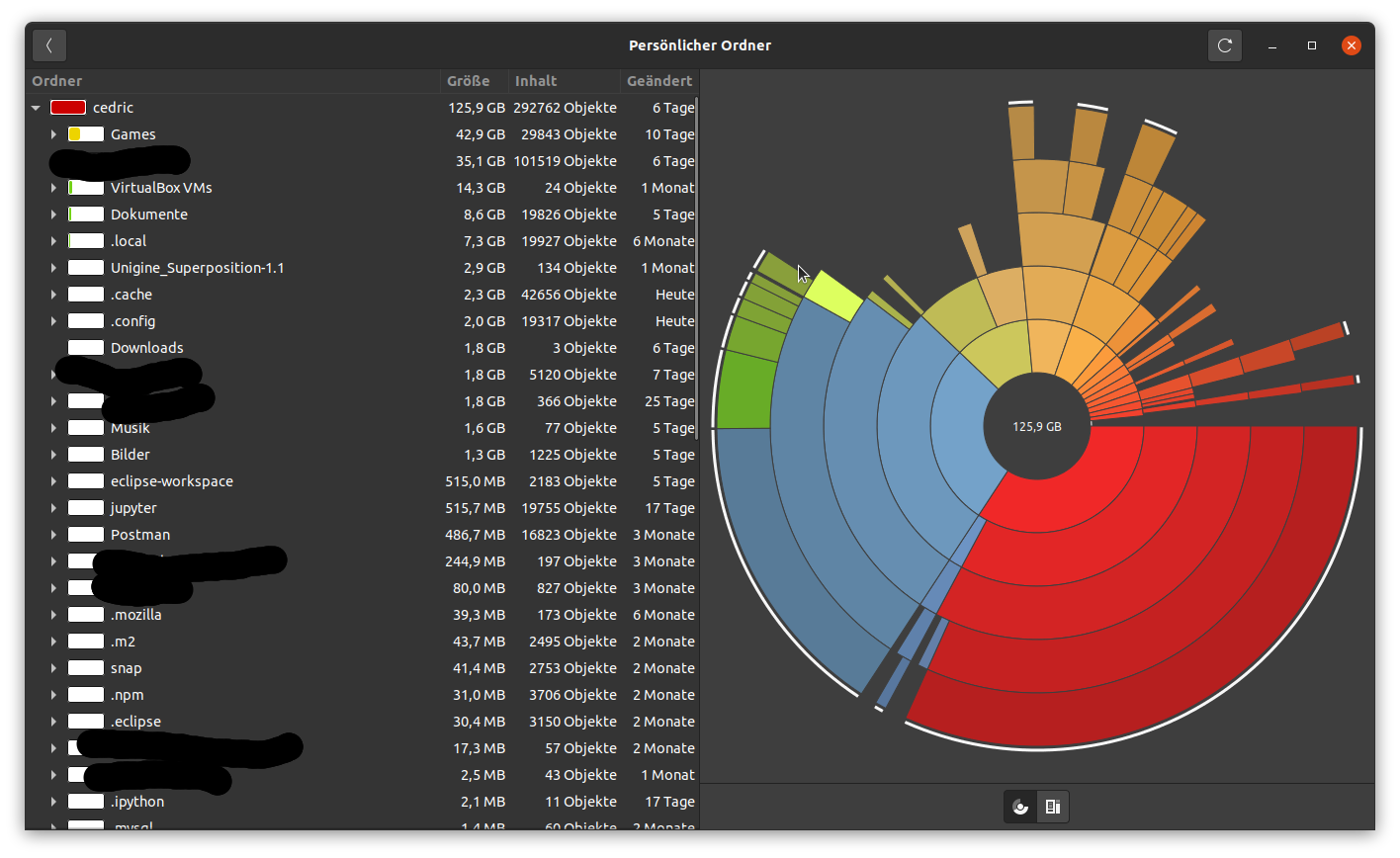The image size is (1400, 858).
Task: Expand the VirtualBox VMs folder
Action: (53, 188)
